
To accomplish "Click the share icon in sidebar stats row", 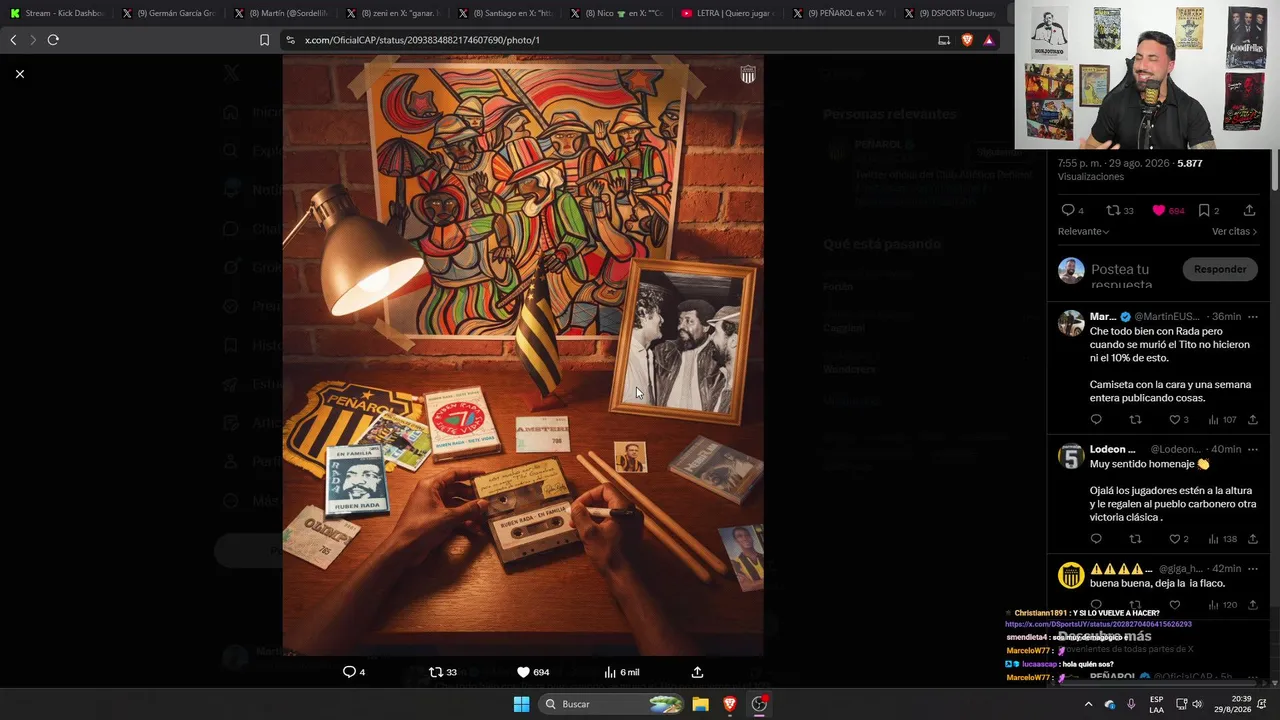I will 1249,210.
